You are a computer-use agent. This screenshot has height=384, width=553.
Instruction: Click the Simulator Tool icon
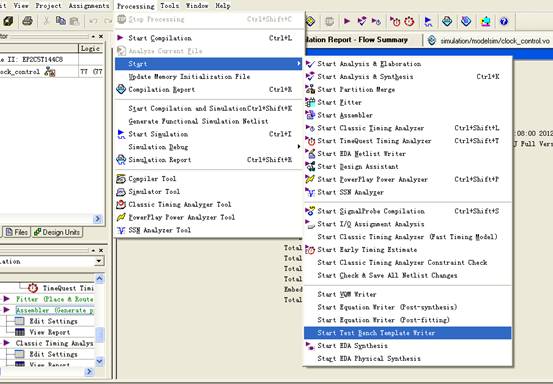pyautogui.click(x=121, y=191)
